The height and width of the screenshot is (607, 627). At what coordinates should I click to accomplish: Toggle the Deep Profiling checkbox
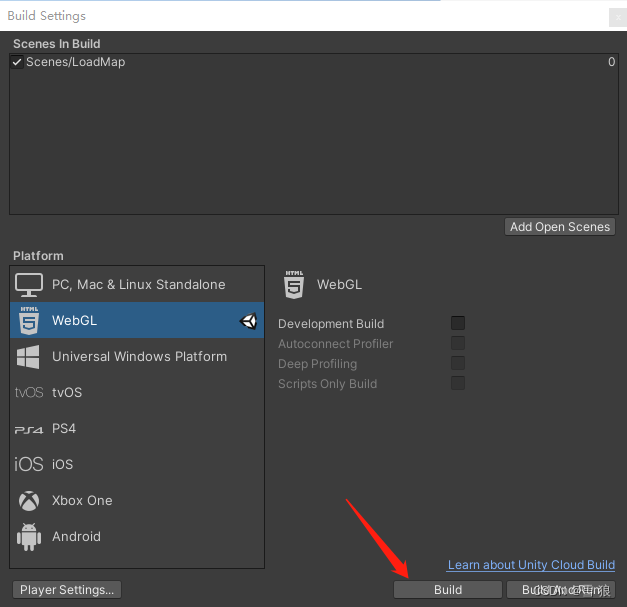coord(458,363)
